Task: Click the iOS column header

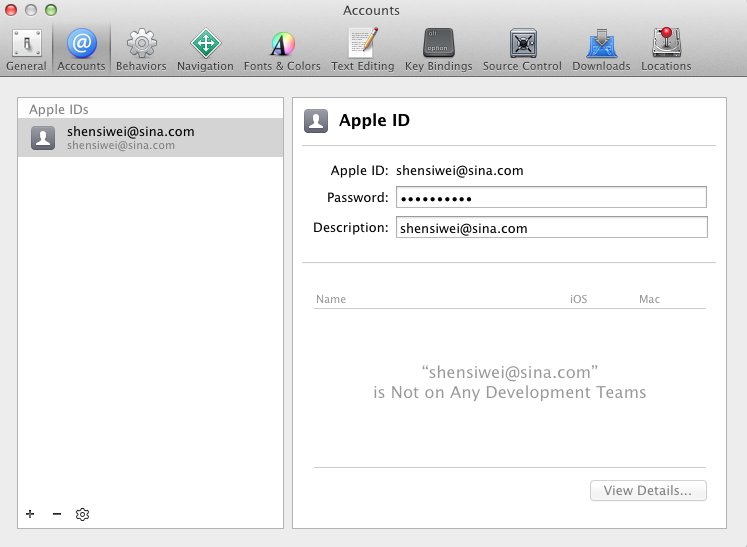Action: 578,299
